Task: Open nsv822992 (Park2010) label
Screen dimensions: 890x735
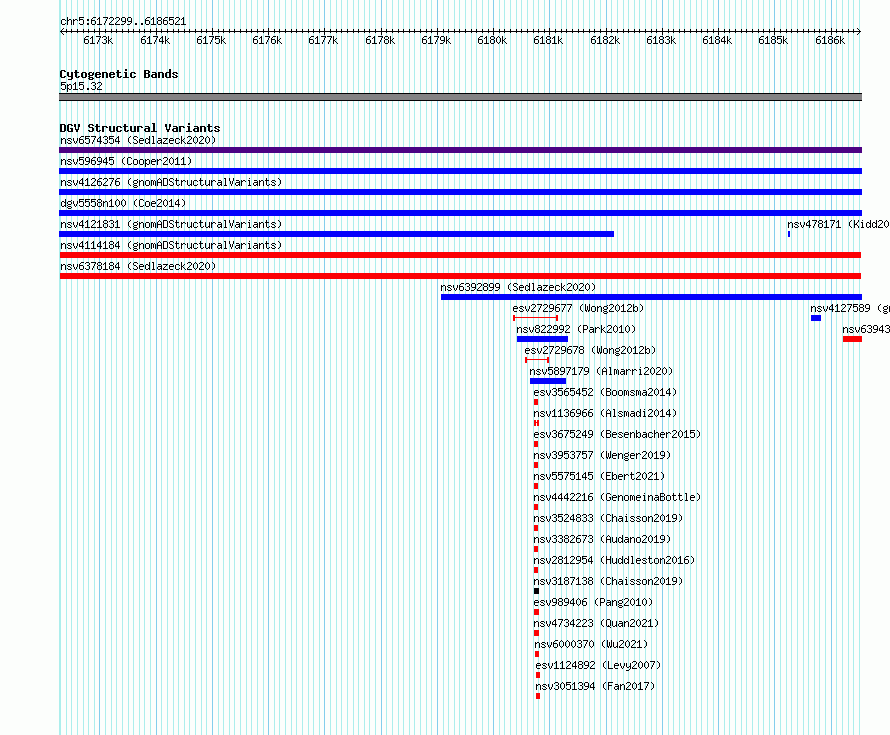Action: [576, 329]
